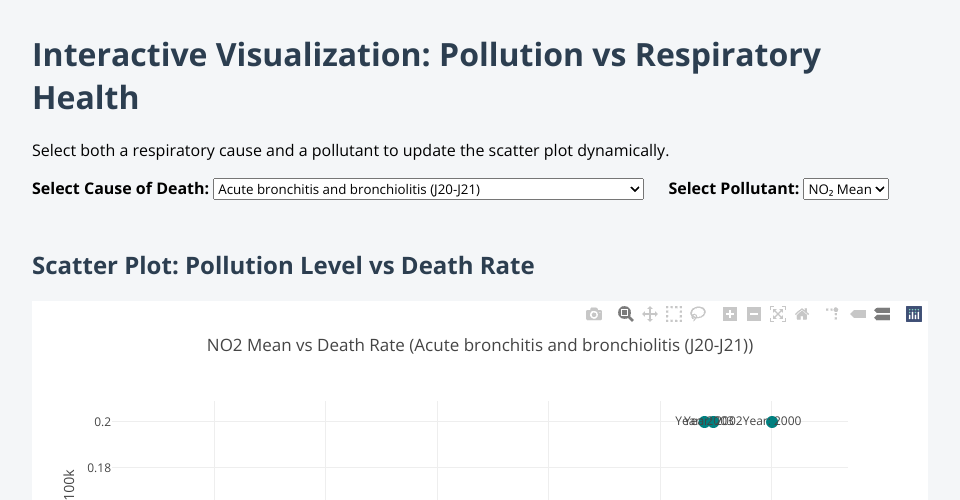Choose the Box Select tool

click(674, 314)
